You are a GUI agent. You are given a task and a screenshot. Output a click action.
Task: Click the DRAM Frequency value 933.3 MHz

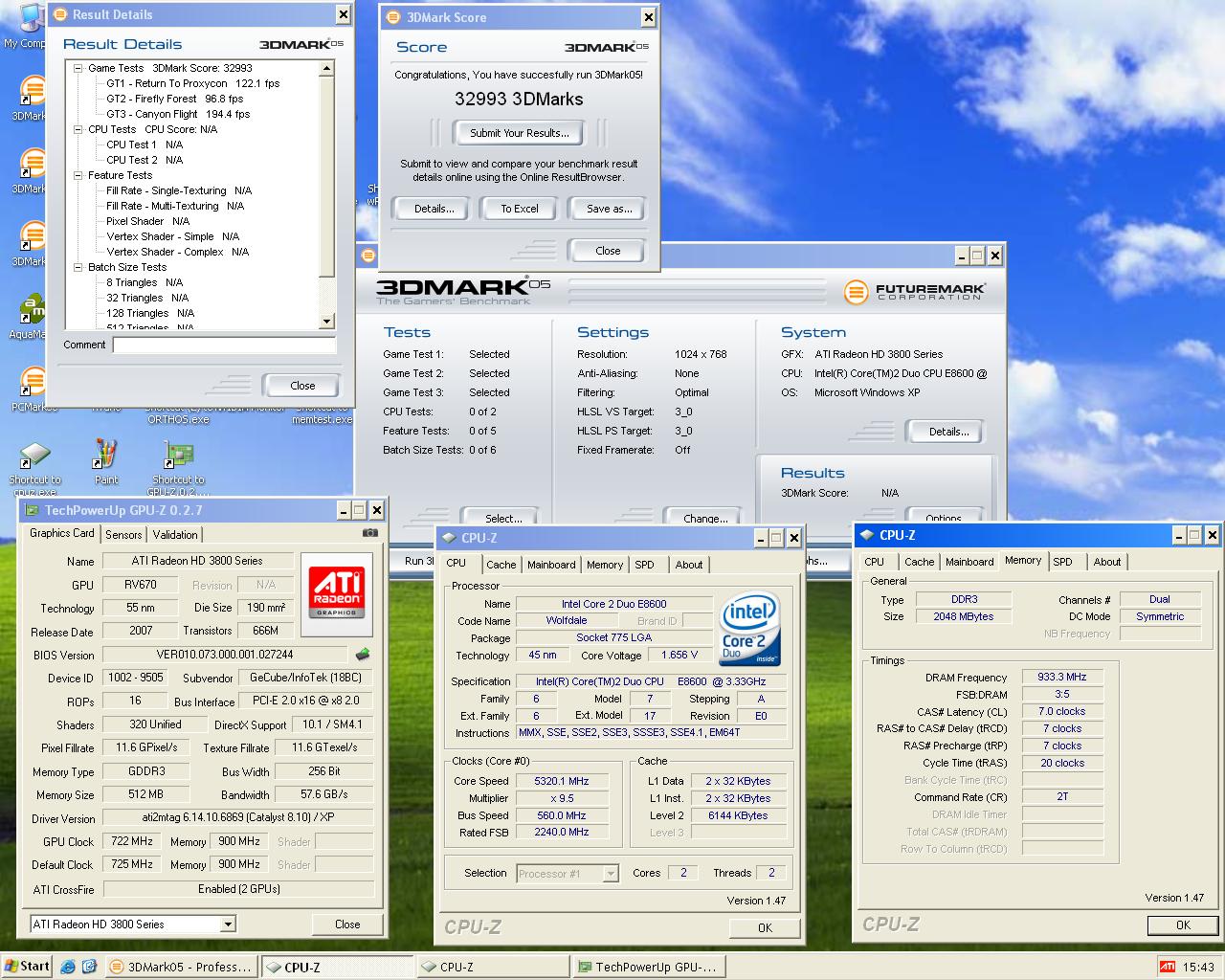coord(1061,677)
